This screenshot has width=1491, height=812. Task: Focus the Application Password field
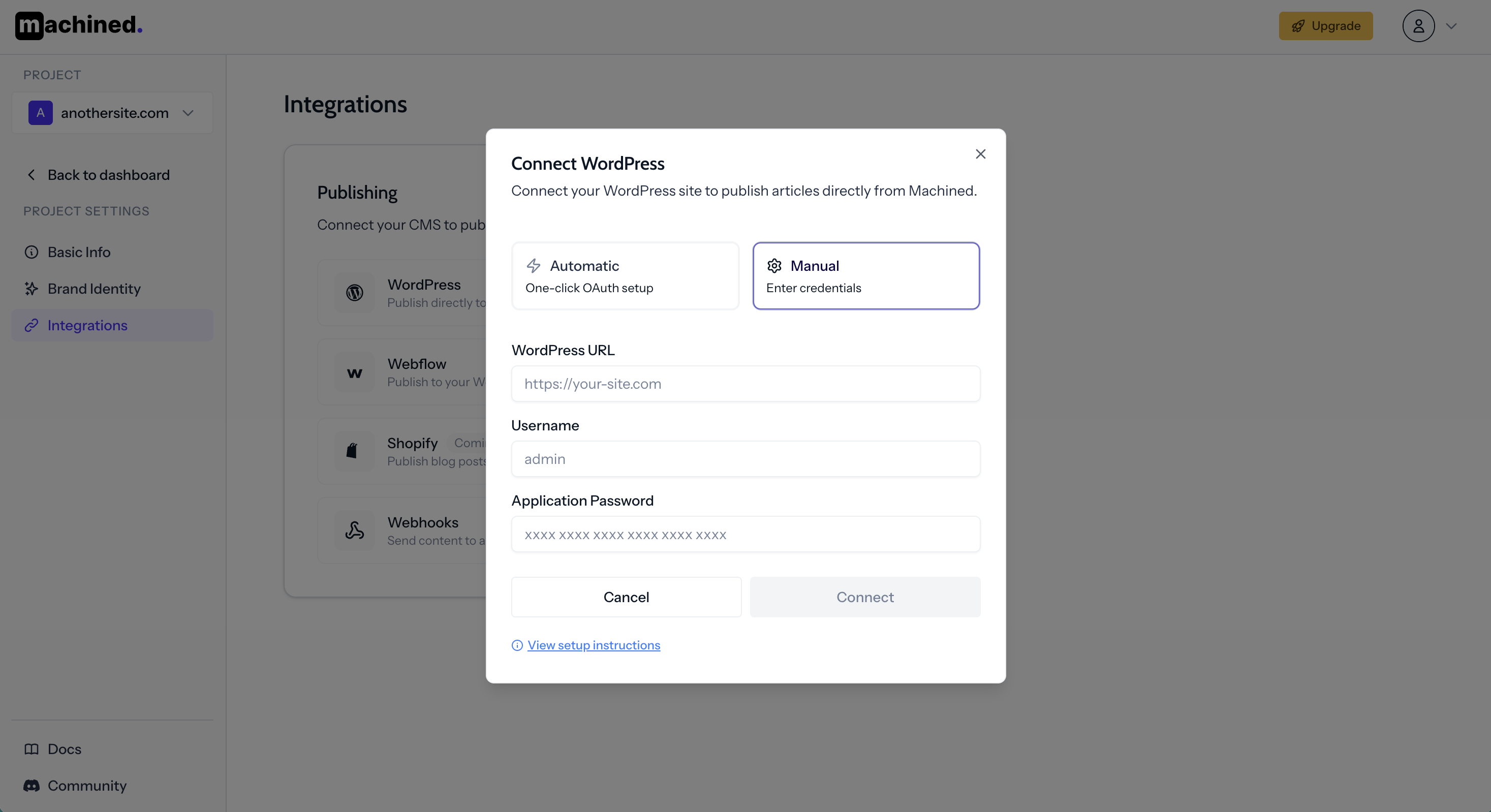pyautogui.click(x=745, y=534)
